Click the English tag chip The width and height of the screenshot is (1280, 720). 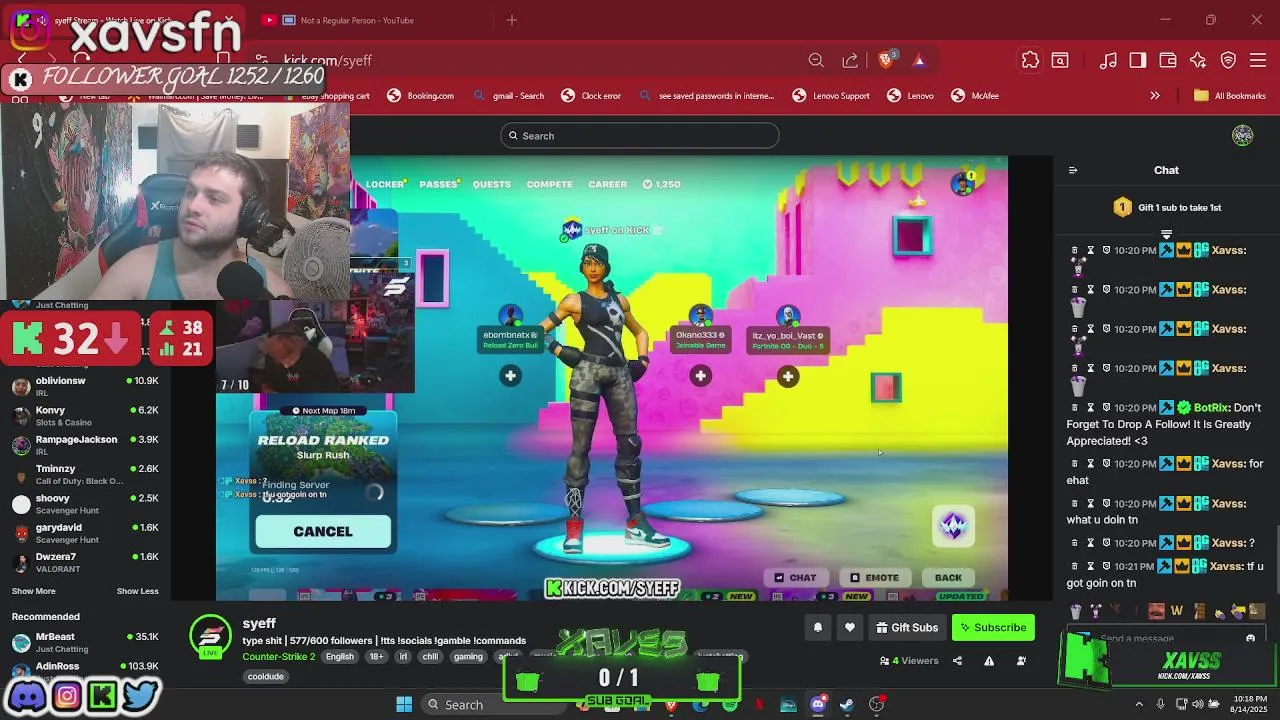340,657
